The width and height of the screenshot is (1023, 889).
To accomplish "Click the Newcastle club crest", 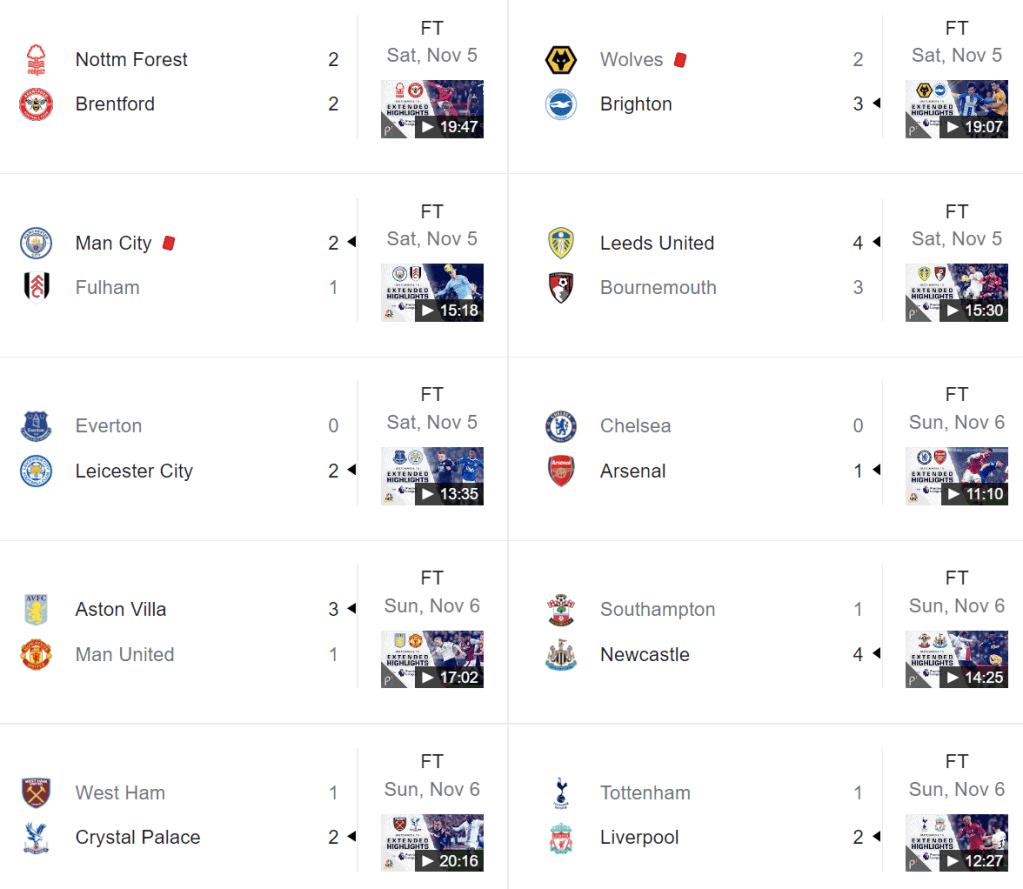I will click(x=561, y=655).
